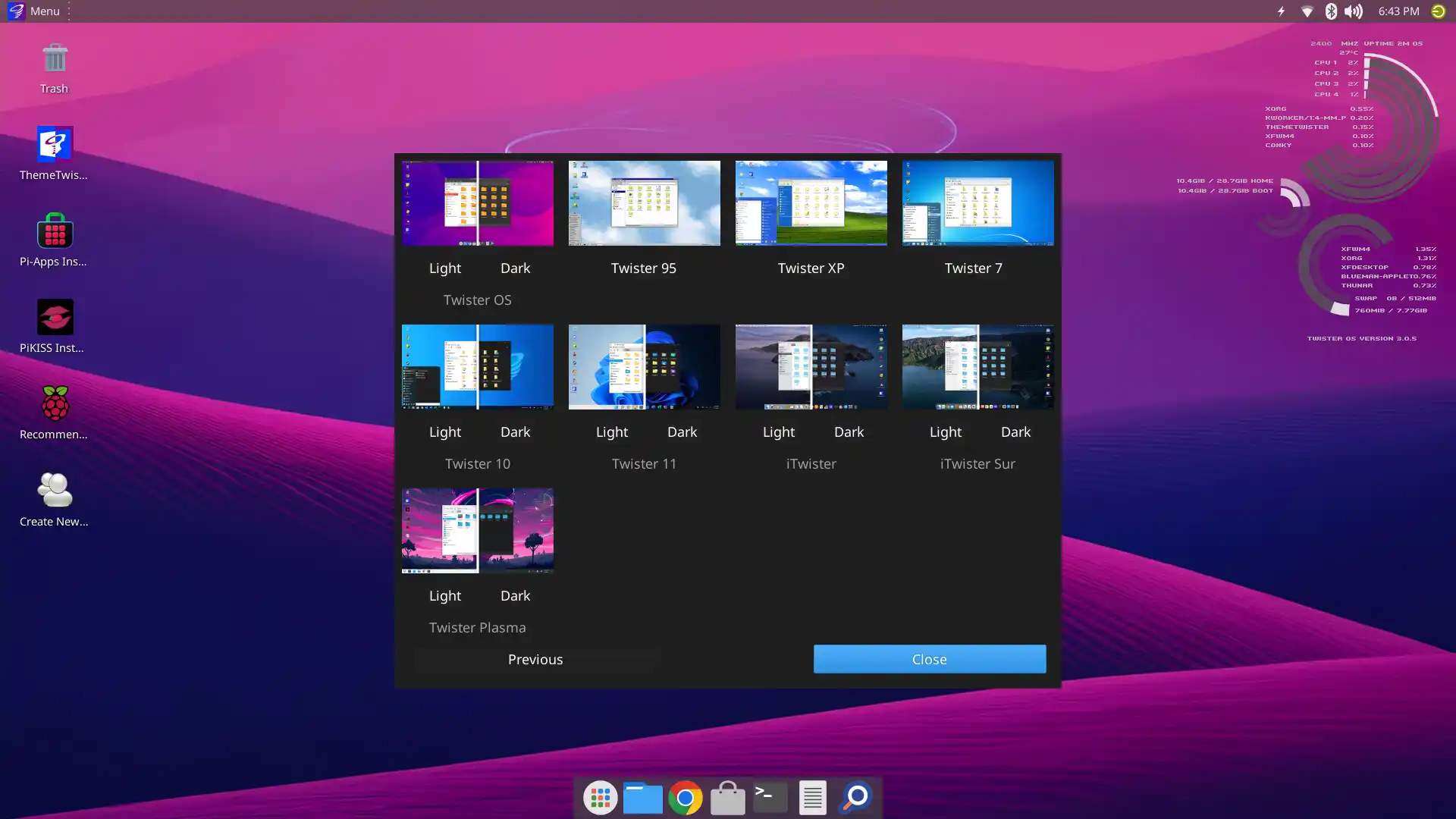Image resolution: width=1456 pixels, height=819 pixels.
Task: Open the Pi-Apps Installer on the desktop
Action: tap(54, 231)
